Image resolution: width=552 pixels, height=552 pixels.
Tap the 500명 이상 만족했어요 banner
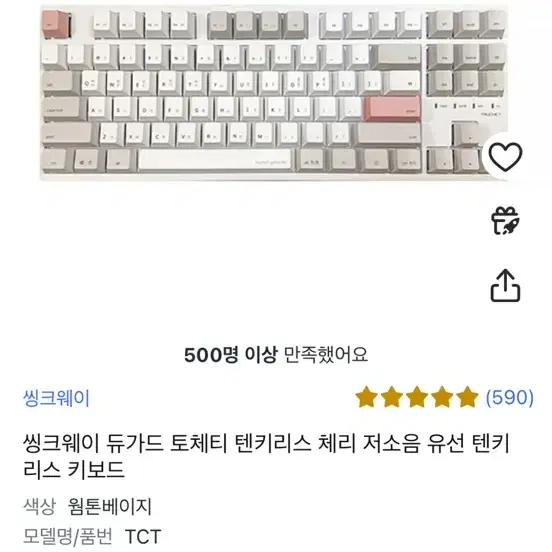click(276, 355)
